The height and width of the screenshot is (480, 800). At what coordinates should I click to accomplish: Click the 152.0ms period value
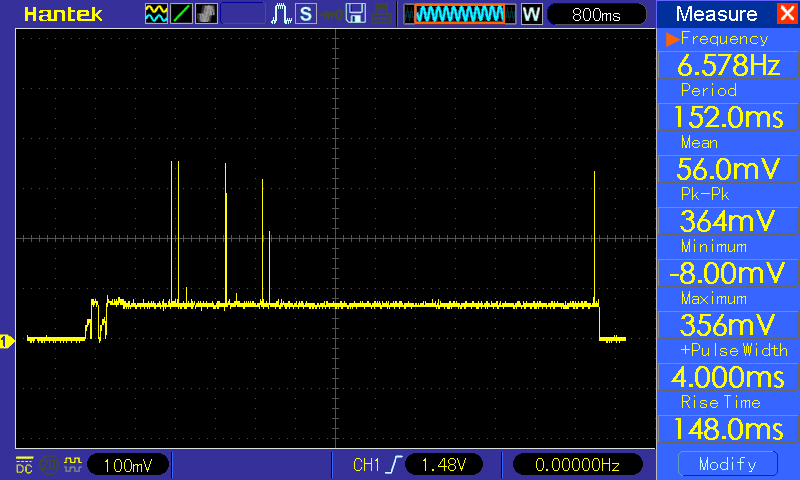pyautogui.click(x=729, y=117)
